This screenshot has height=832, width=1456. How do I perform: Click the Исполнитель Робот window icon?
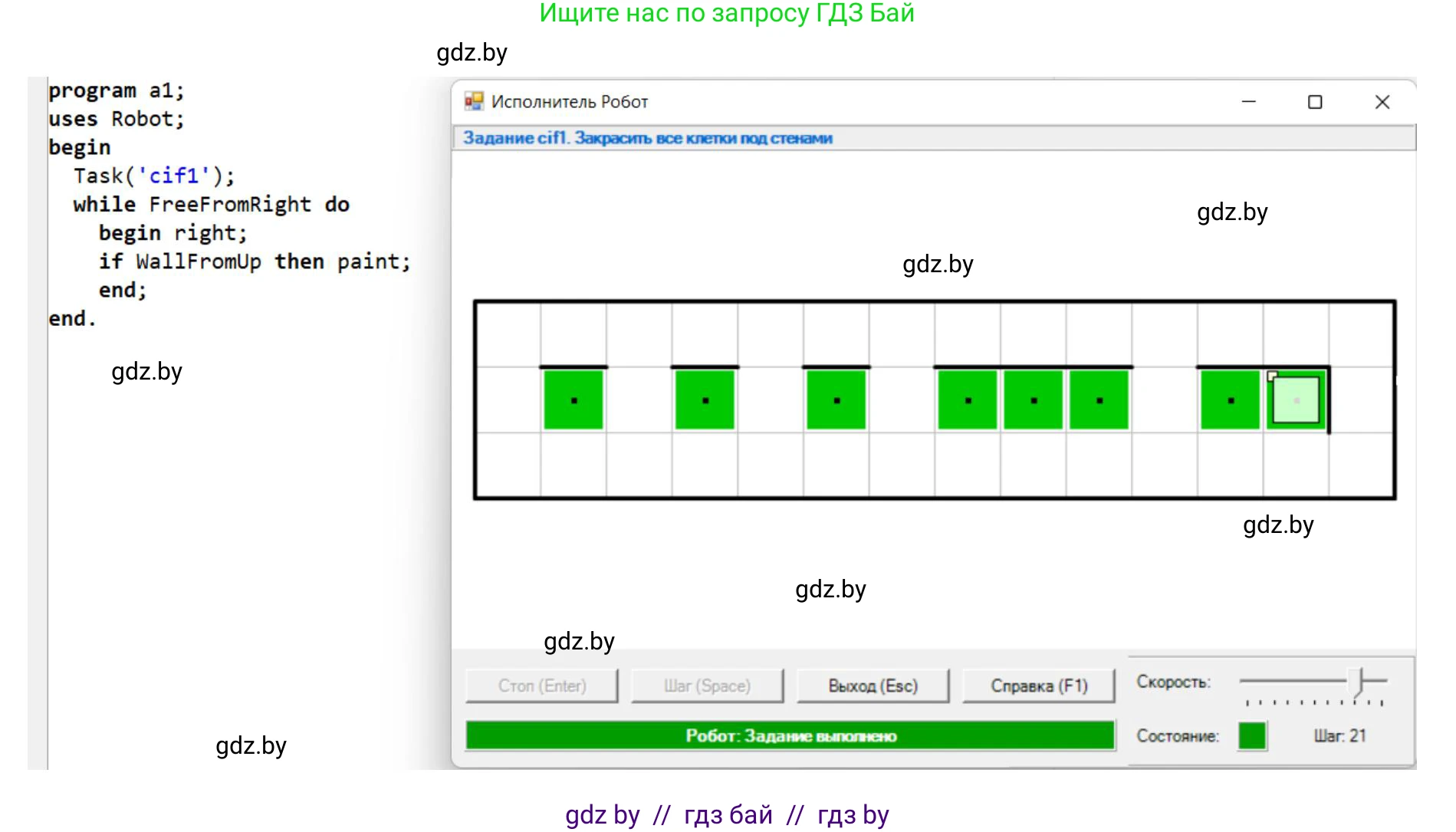point(474,101)
